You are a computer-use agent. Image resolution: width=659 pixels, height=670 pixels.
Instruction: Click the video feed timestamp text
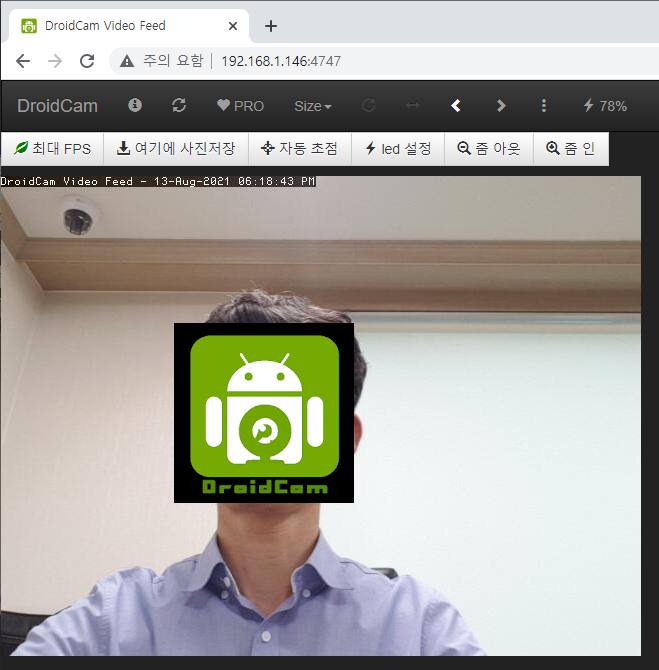(x=158, y=181)
